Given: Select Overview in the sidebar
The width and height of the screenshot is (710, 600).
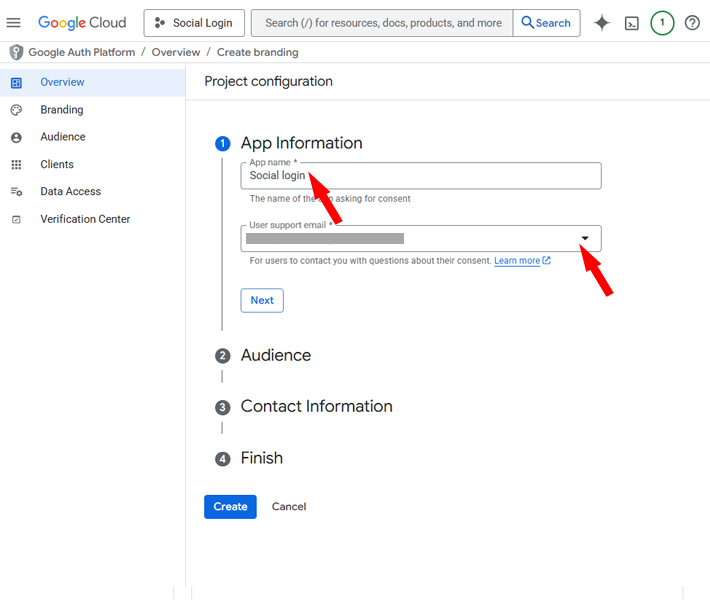Looking at the screenshot, I should click(92, 82).
